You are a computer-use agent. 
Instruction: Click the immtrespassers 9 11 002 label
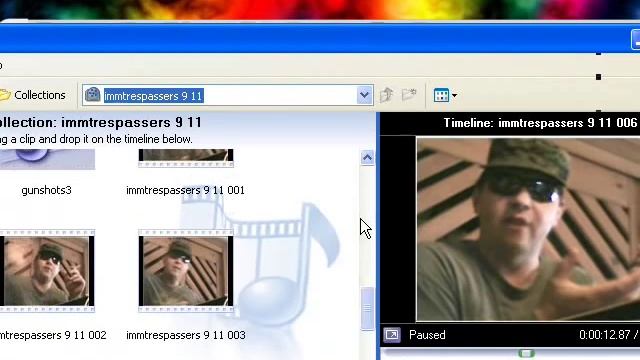point(53,335)
